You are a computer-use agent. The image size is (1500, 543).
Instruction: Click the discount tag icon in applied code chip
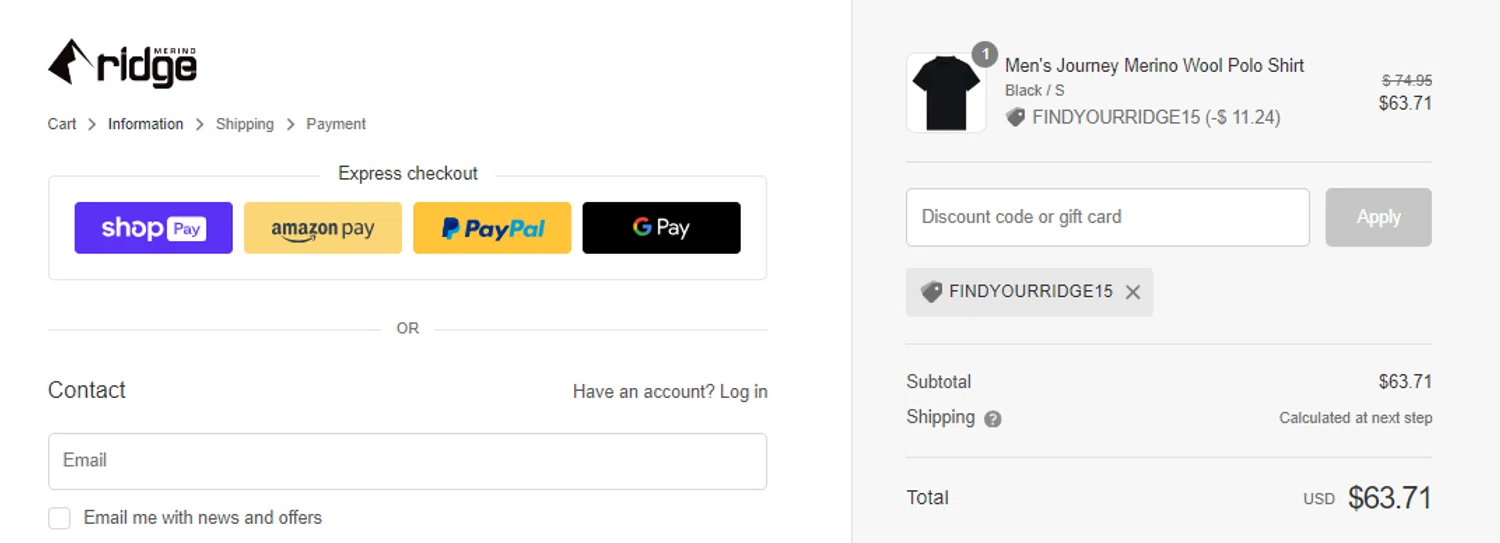931,292
